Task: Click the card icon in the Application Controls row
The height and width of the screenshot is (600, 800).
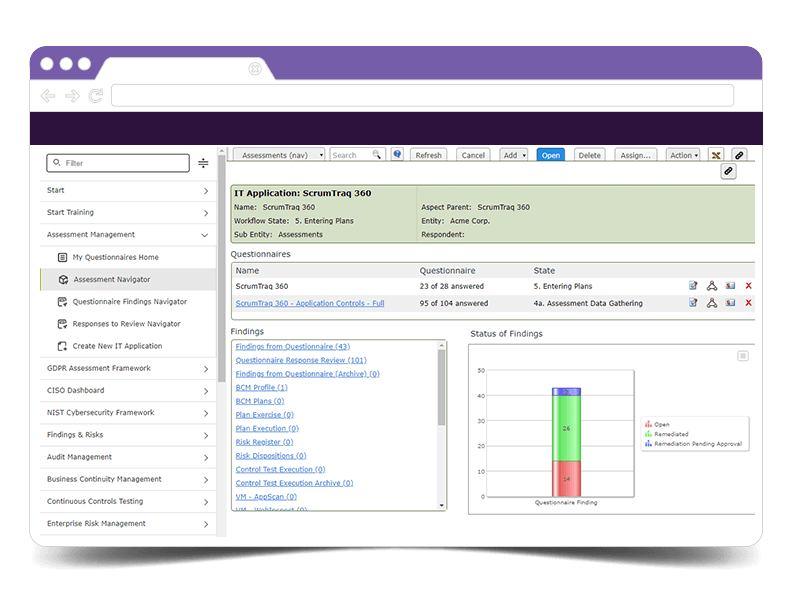Action: pyautogui.click(x=731, y=303)
